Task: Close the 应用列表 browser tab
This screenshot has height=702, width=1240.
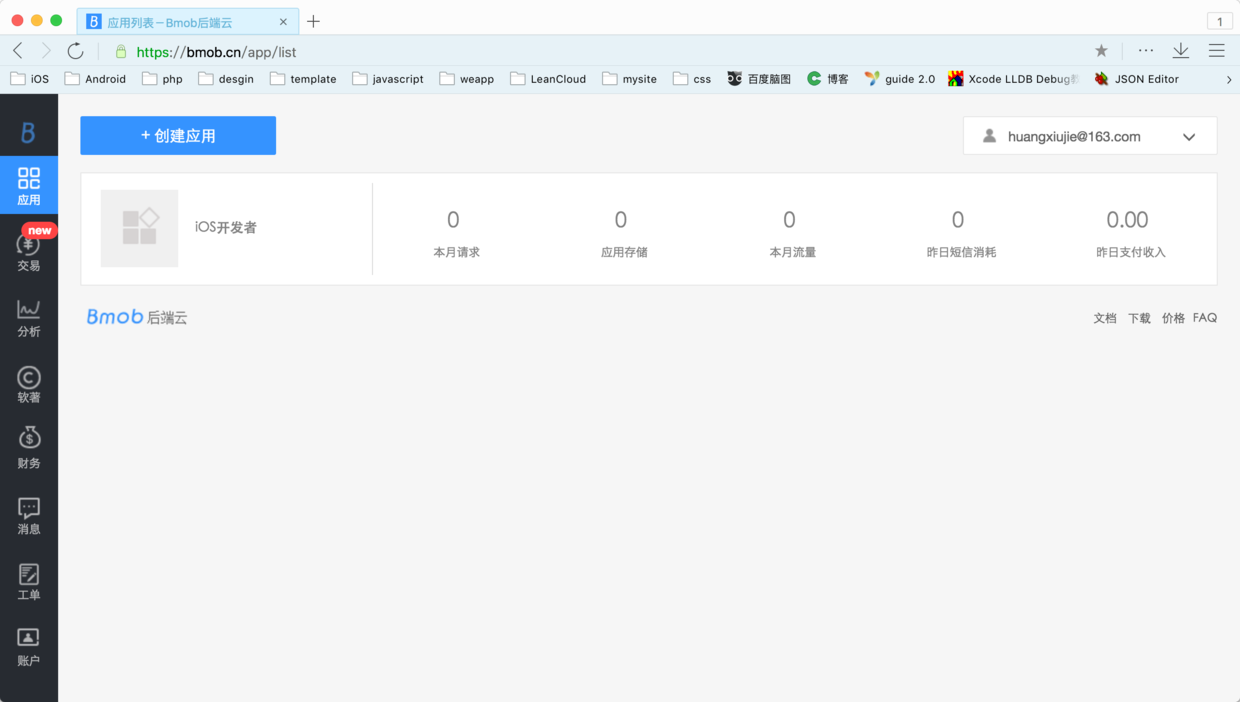Action: 283,22
